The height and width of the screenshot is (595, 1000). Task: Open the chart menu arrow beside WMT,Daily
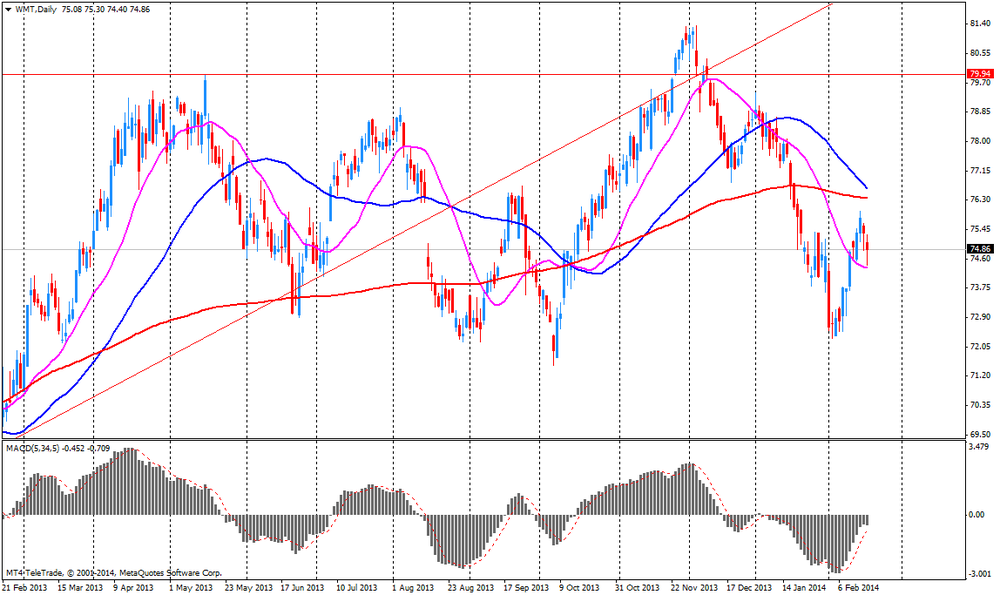click(8, 10)
